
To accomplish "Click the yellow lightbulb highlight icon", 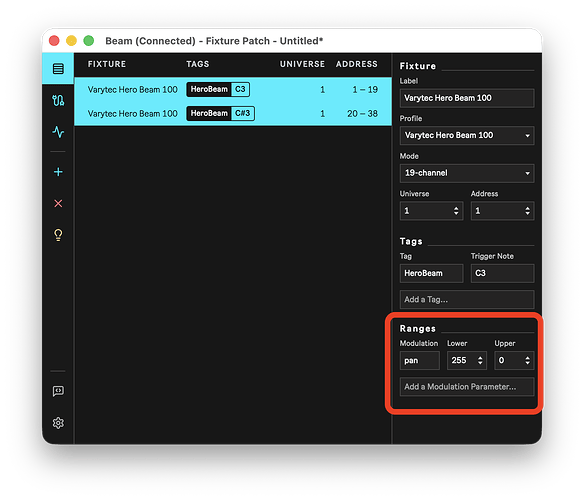I will [58, 235].
